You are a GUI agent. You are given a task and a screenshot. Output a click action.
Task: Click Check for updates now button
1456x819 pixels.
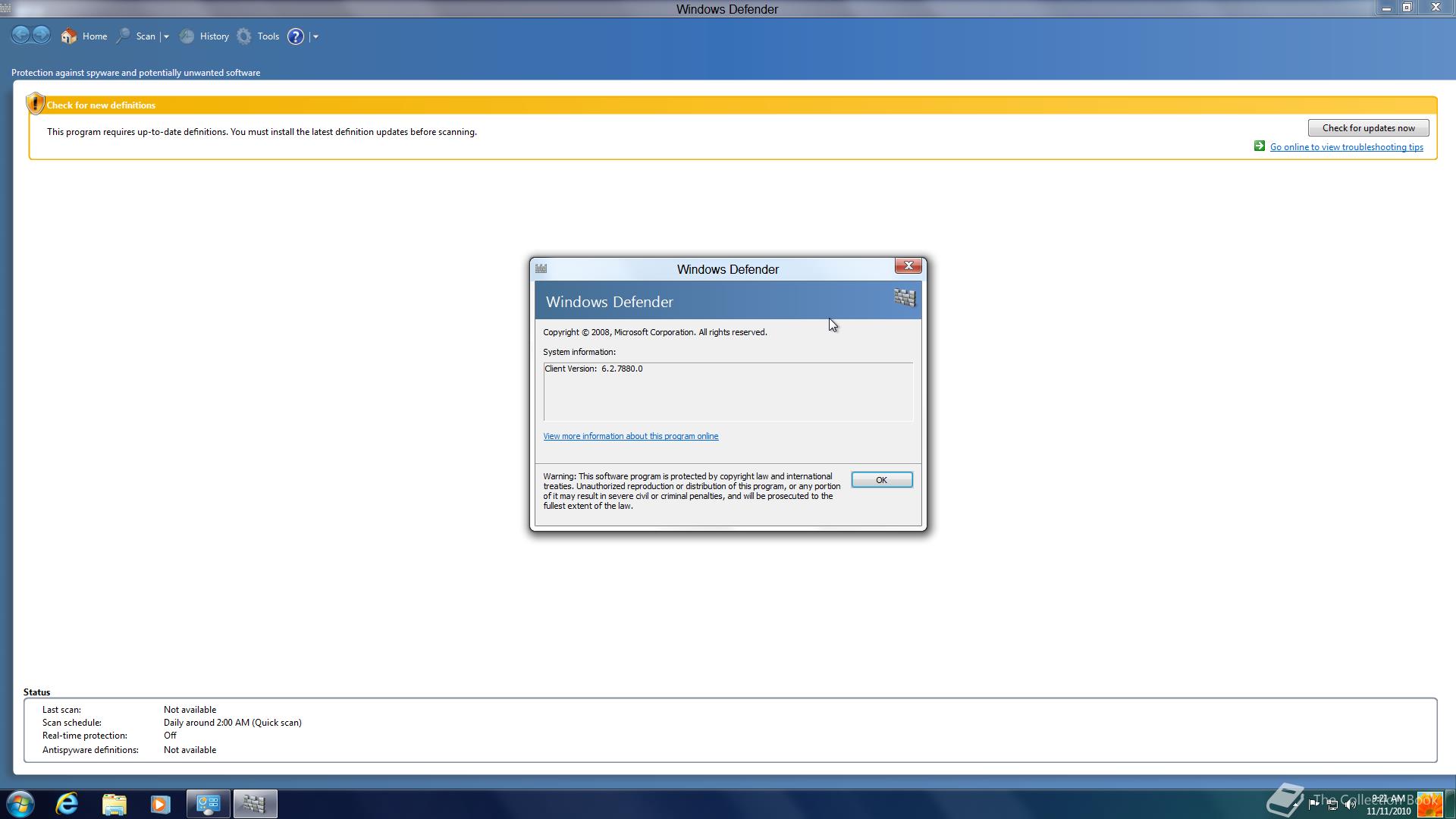[x=1368, y=128]
